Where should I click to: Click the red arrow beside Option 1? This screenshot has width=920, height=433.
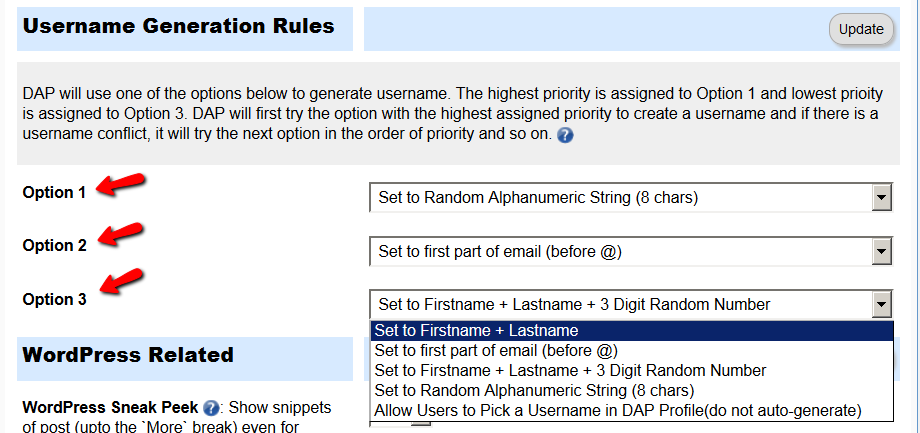point(120,182)
